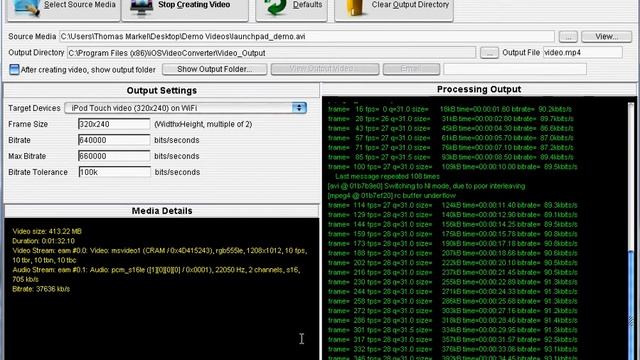Screen dimensions: 640x360
Task: Click the empty field next to Email
Action: [x=515, y=69]
